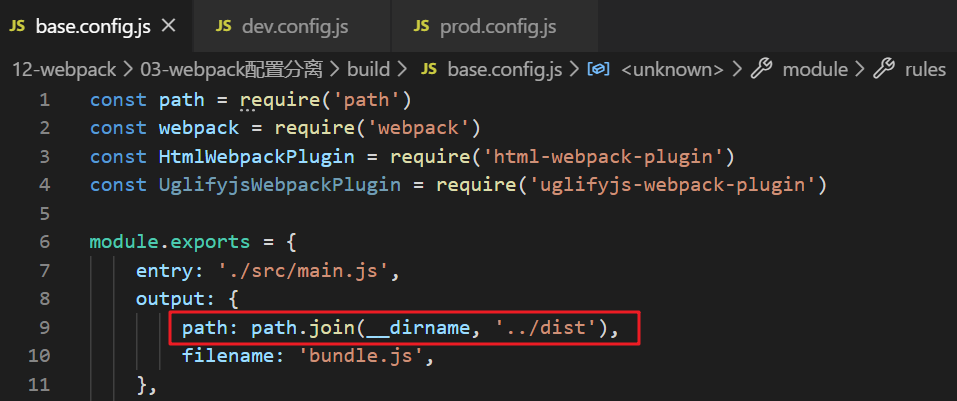The image size is (957, 401).
Task: Click output key on line 8
Action: (x=170, y=299)
